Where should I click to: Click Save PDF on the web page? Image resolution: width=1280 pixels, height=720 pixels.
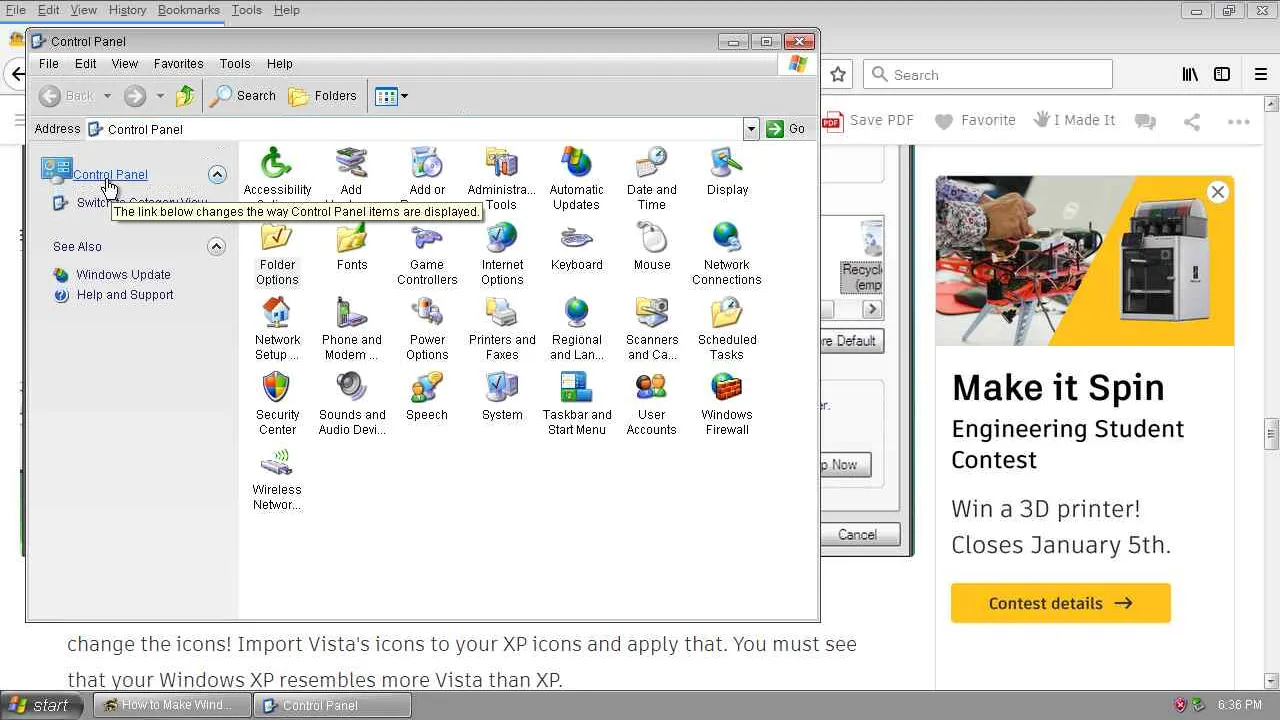868,120
